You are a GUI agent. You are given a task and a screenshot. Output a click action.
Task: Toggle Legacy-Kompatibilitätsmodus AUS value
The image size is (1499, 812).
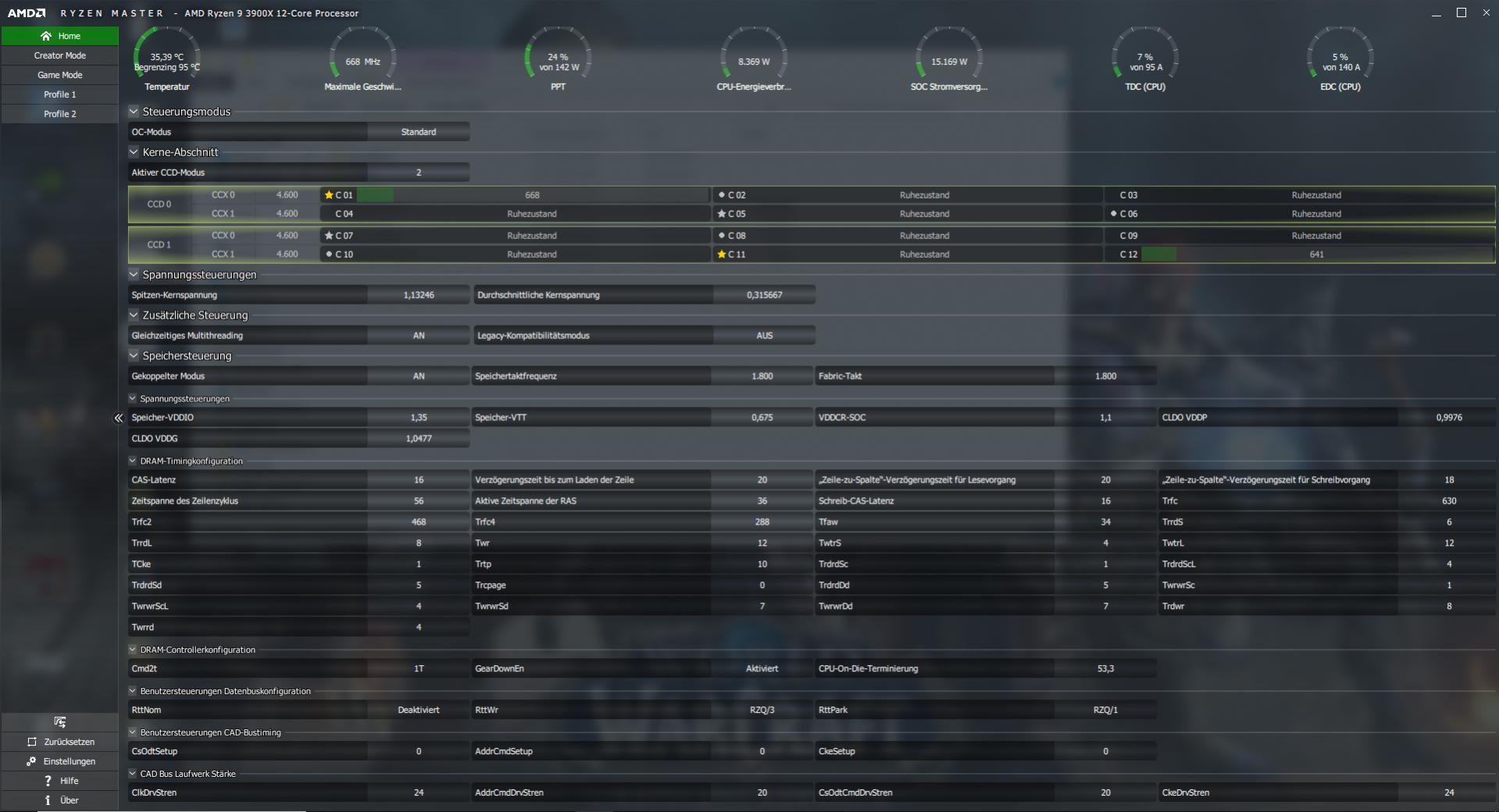(764, 336)
